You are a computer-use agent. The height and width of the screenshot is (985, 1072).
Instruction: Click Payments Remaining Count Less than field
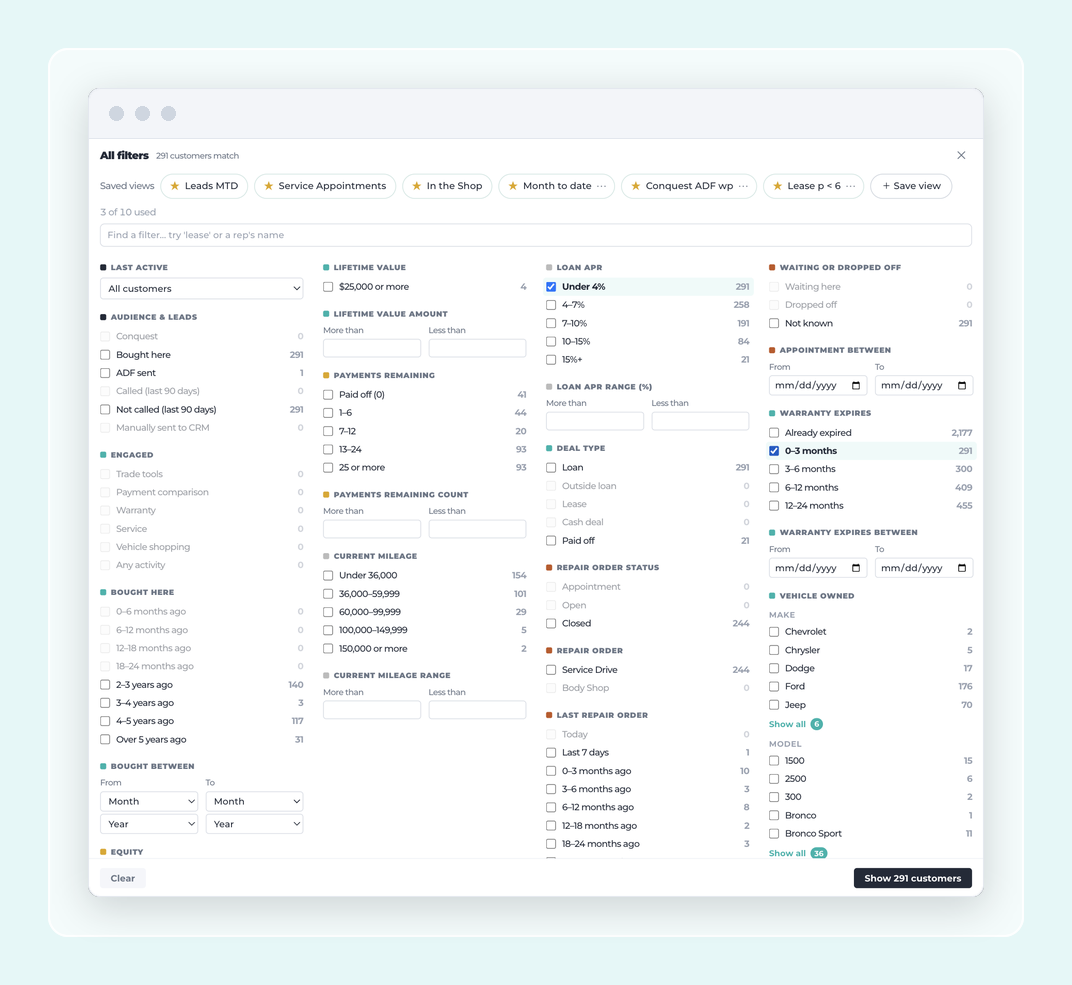(x=477, y=529)
